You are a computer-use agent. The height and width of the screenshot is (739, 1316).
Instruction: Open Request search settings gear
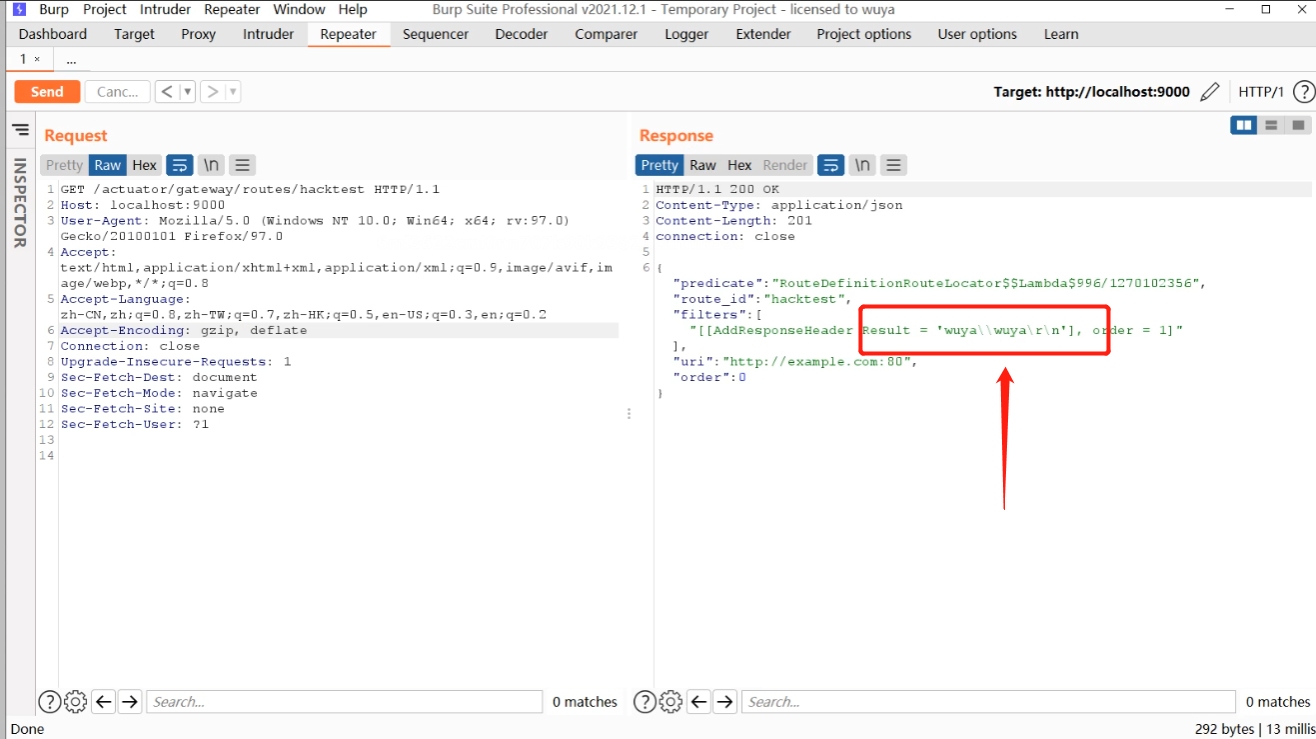click(75, 702)
